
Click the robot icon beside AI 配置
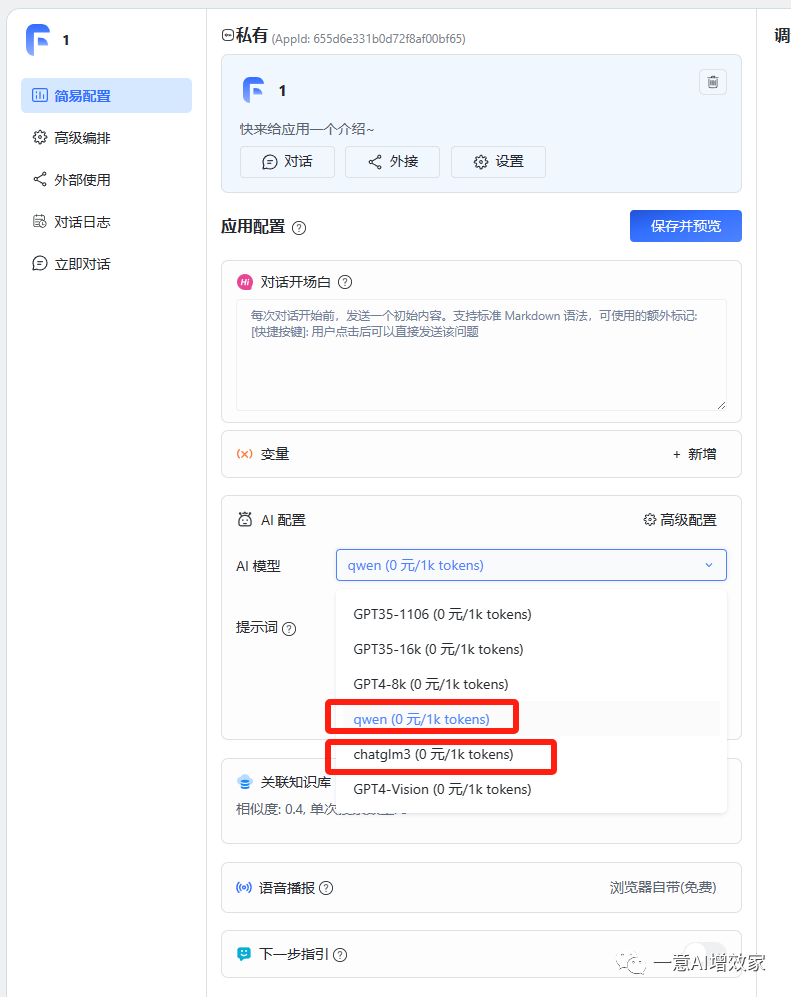[x=245, y=519]
